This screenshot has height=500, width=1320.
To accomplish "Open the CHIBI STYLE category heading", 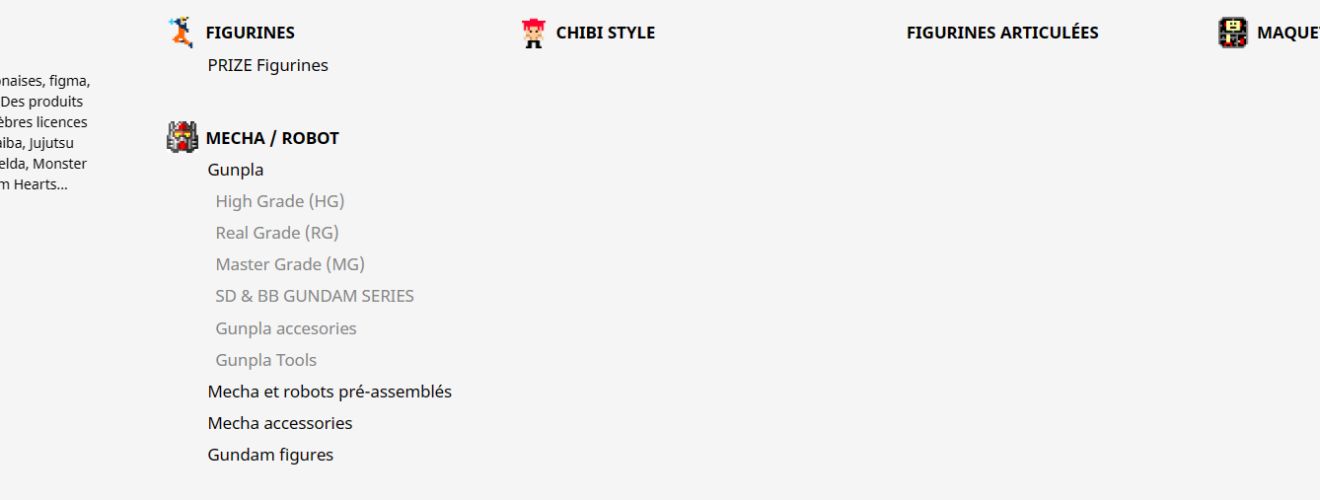I will click(605, 33).
